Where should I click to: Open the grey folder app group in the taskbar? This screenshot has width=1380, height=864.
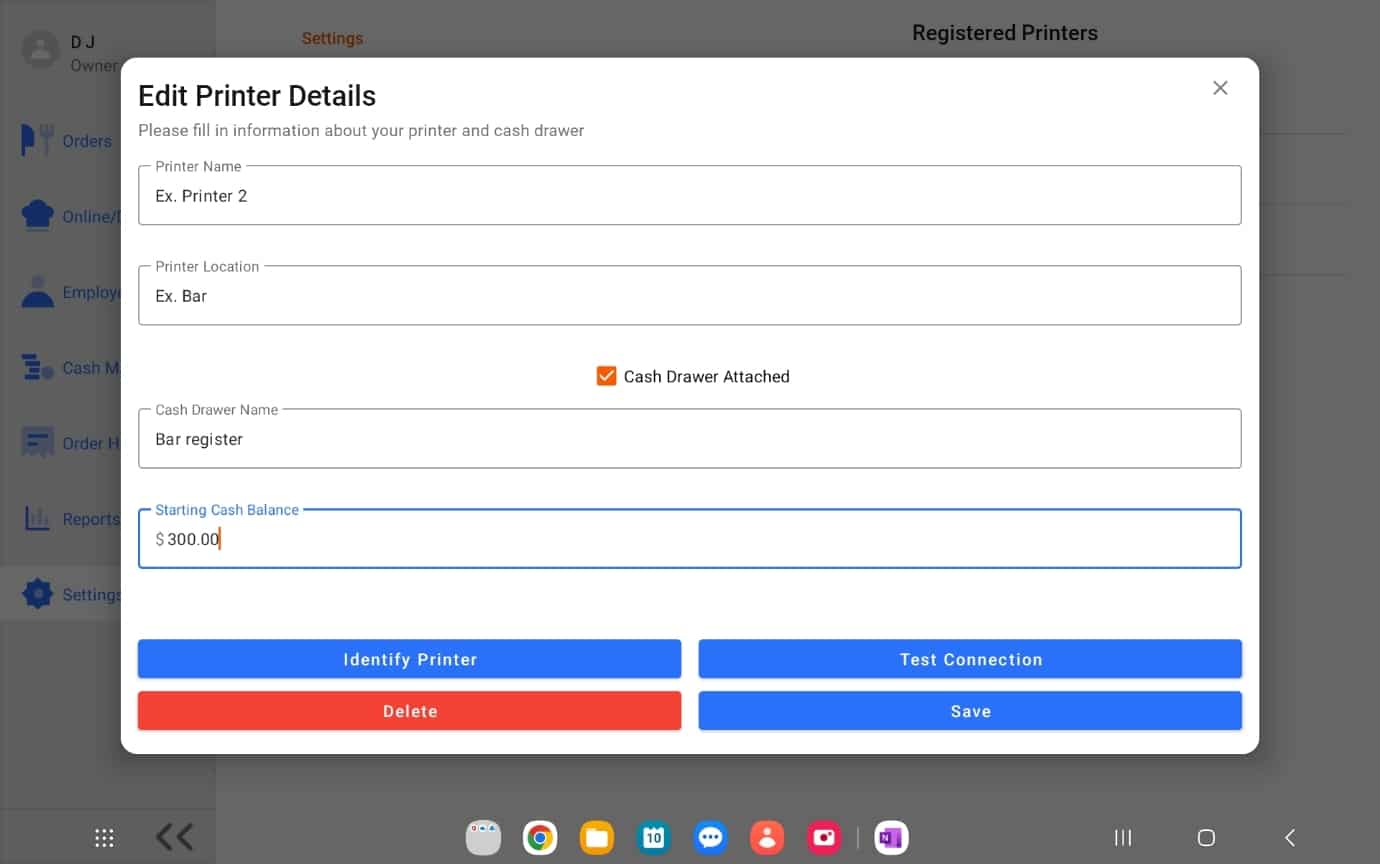[483, 838]
